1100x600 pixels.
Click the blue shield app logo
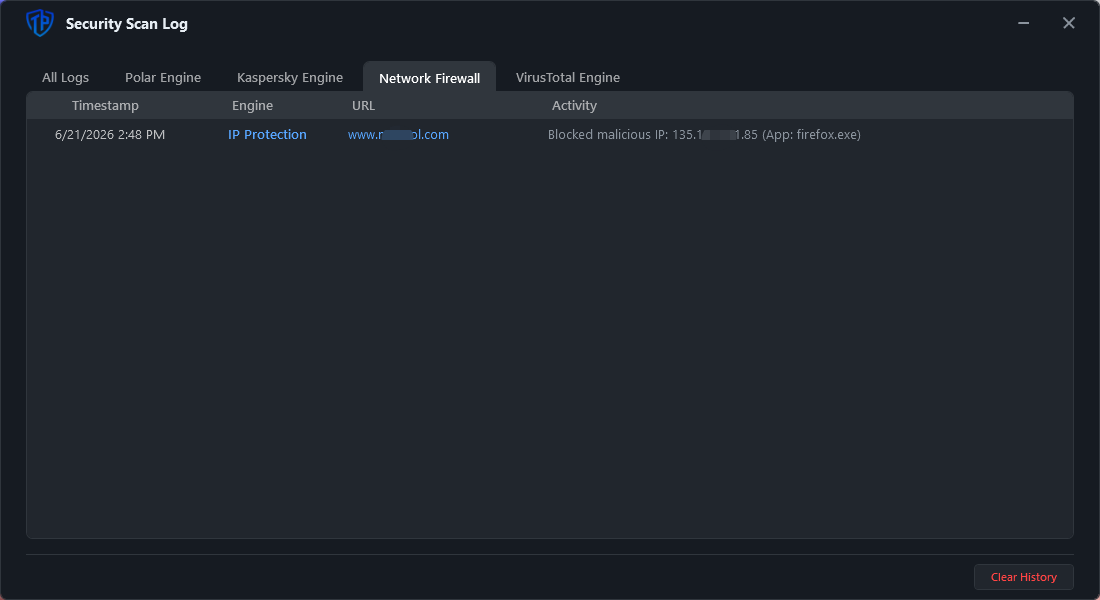click(40, 23)
